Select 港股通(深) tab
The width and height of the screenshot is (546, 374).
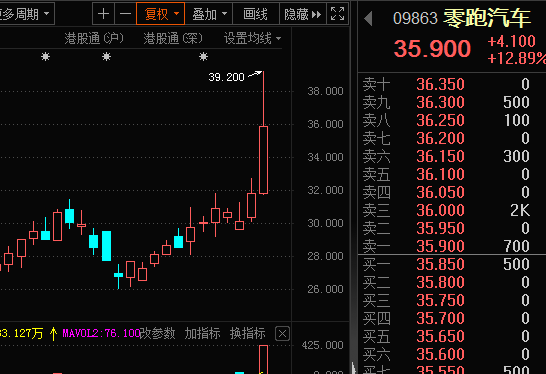point(173,38)
